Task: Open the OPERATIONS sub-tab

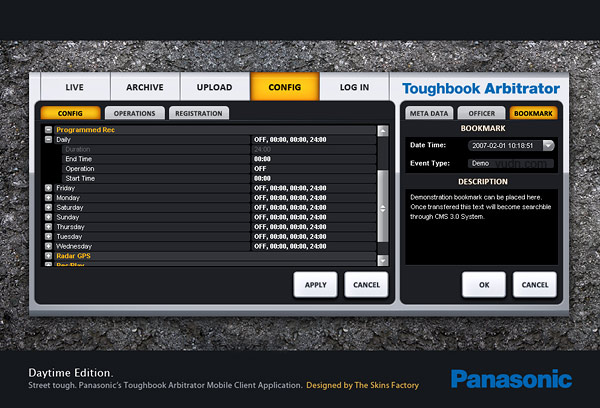Action: click(x=135, y=113)
